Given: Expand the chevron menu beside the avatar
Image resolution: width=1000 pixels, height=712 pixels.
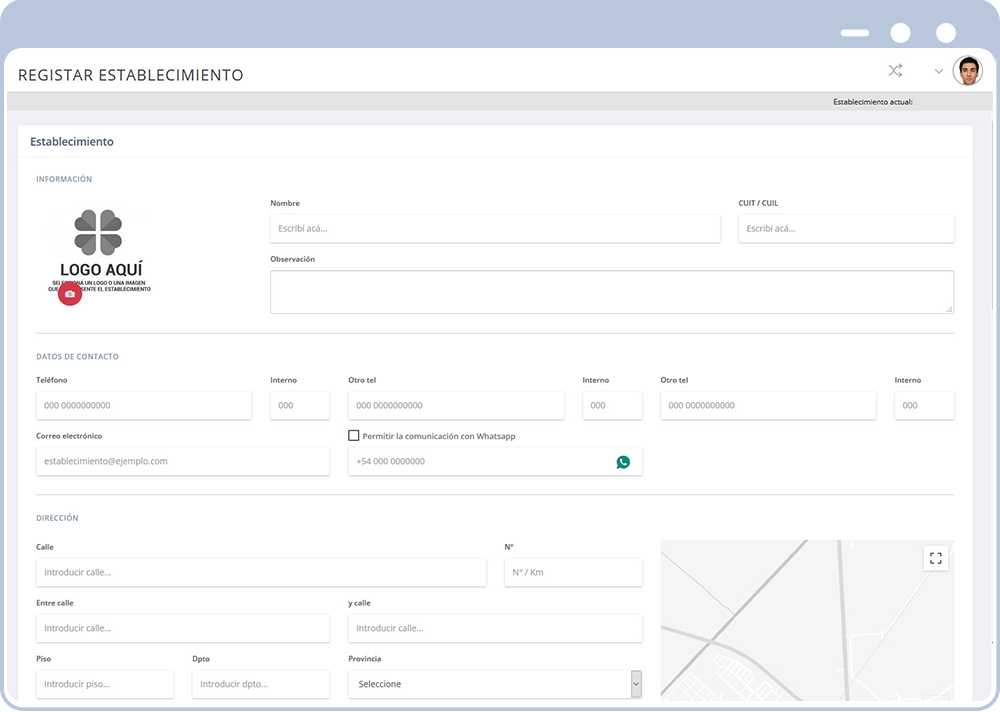Looking at the screenshot, I should [x=938, y=71].
